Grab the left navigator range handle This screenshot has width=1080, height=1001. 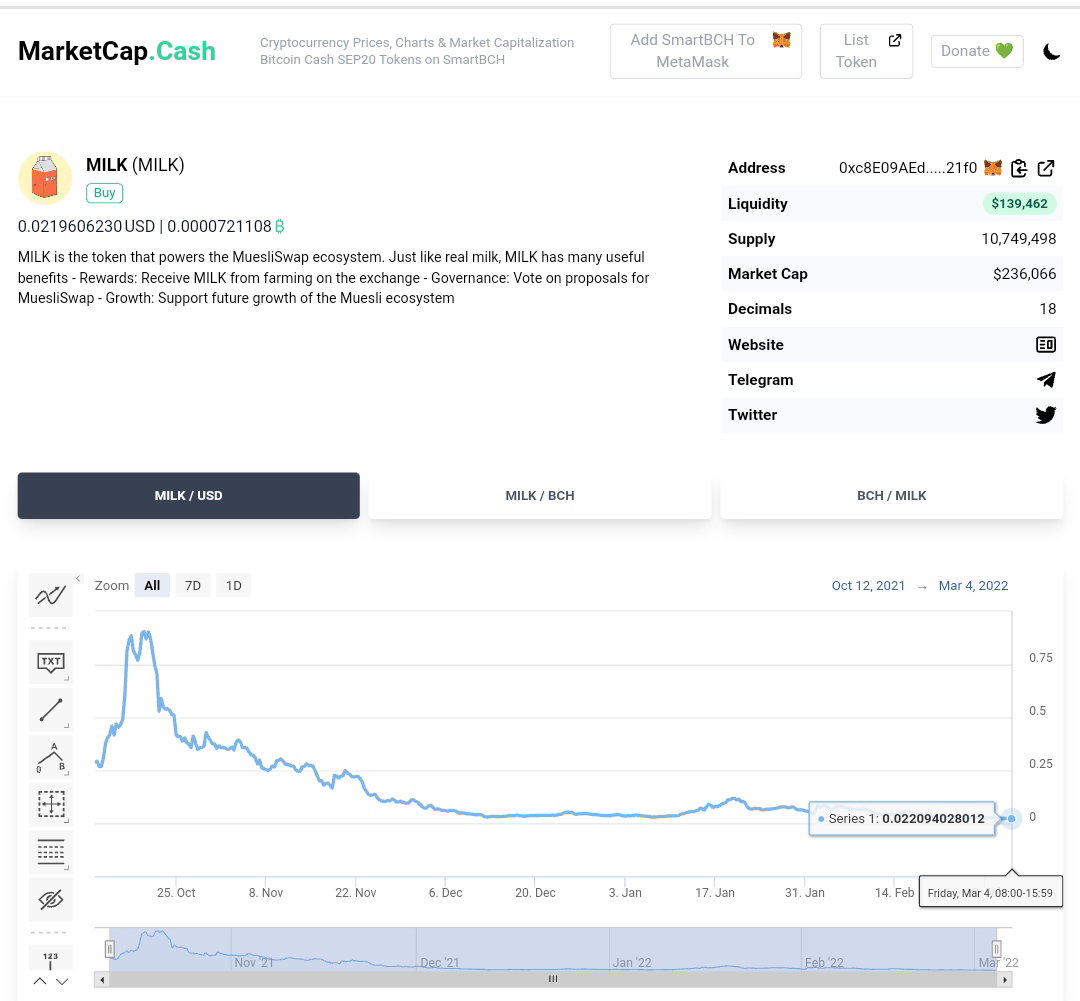pyautogui.click(x=110, y=949)
